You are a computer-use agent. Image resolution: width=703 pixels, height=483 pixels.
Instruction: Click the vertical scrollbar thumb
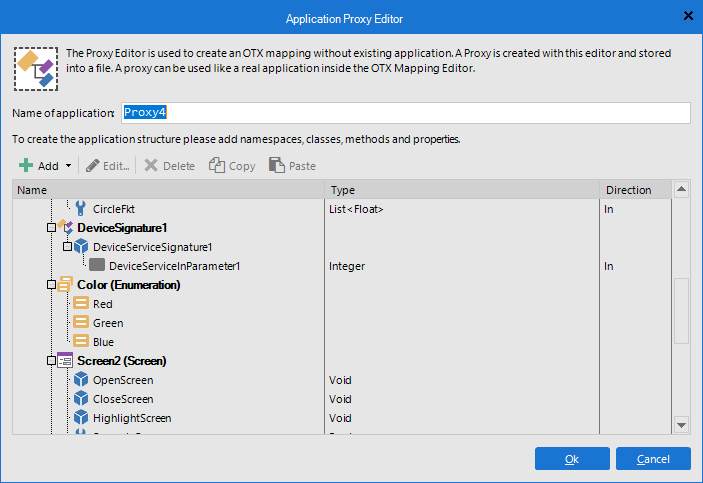coord(681,311)
